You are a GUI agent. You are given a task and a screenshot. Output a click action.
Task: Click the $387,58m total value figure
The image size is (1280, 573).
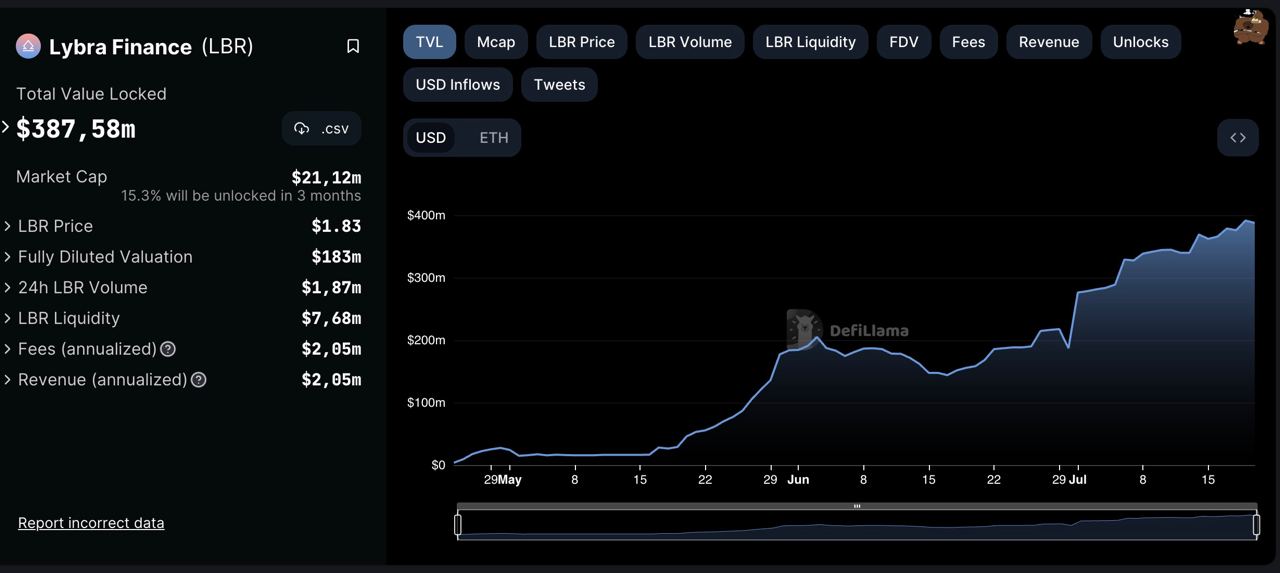[76, 129]
